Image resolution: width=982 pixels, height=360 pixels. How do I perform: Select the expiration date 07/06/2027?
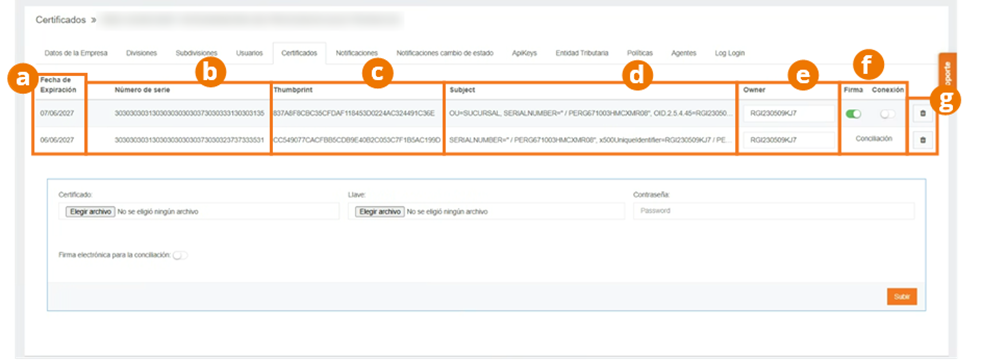coord(58,114)
